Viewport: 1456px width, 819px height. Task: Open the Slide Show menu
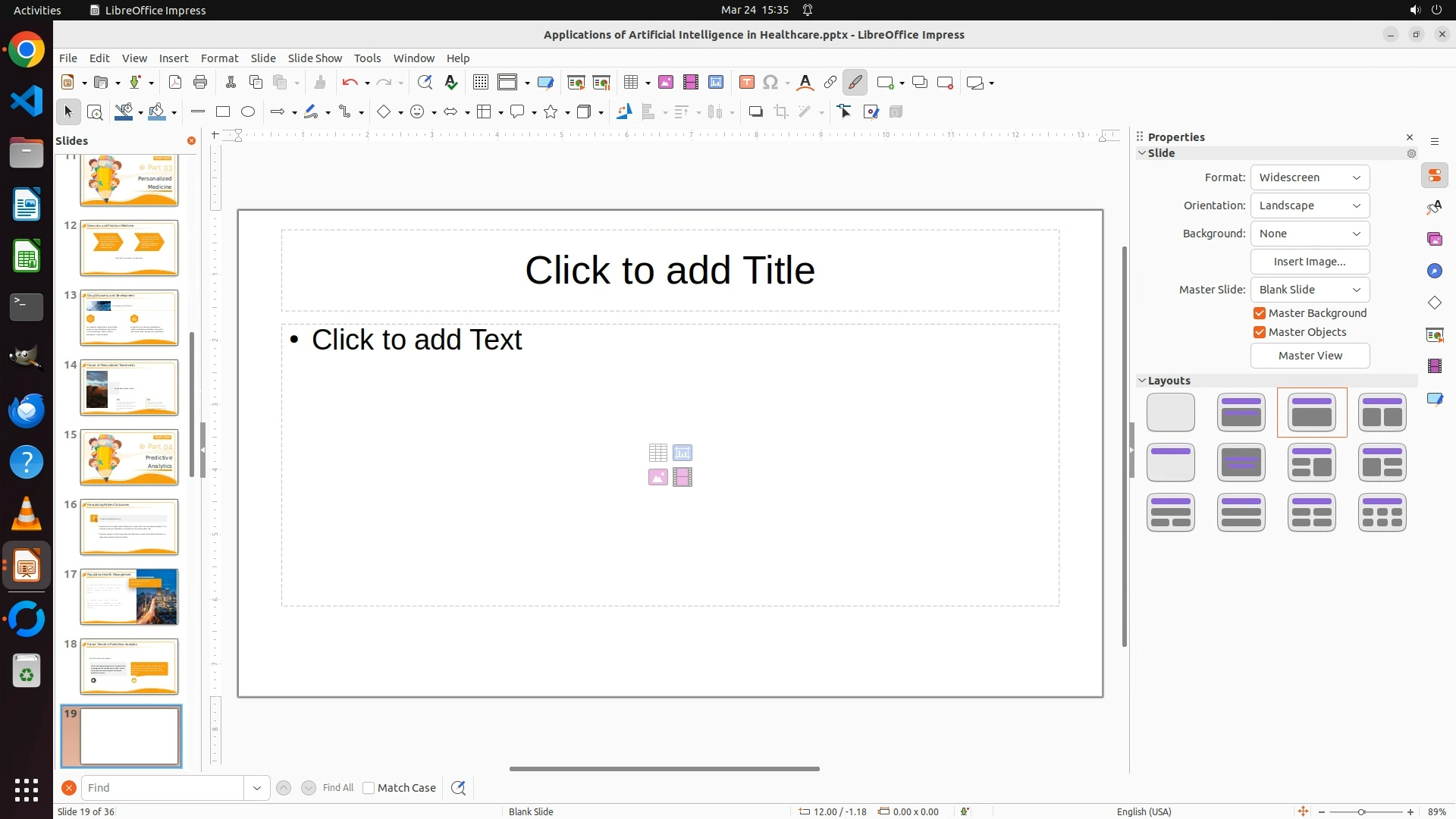[315, 58]
